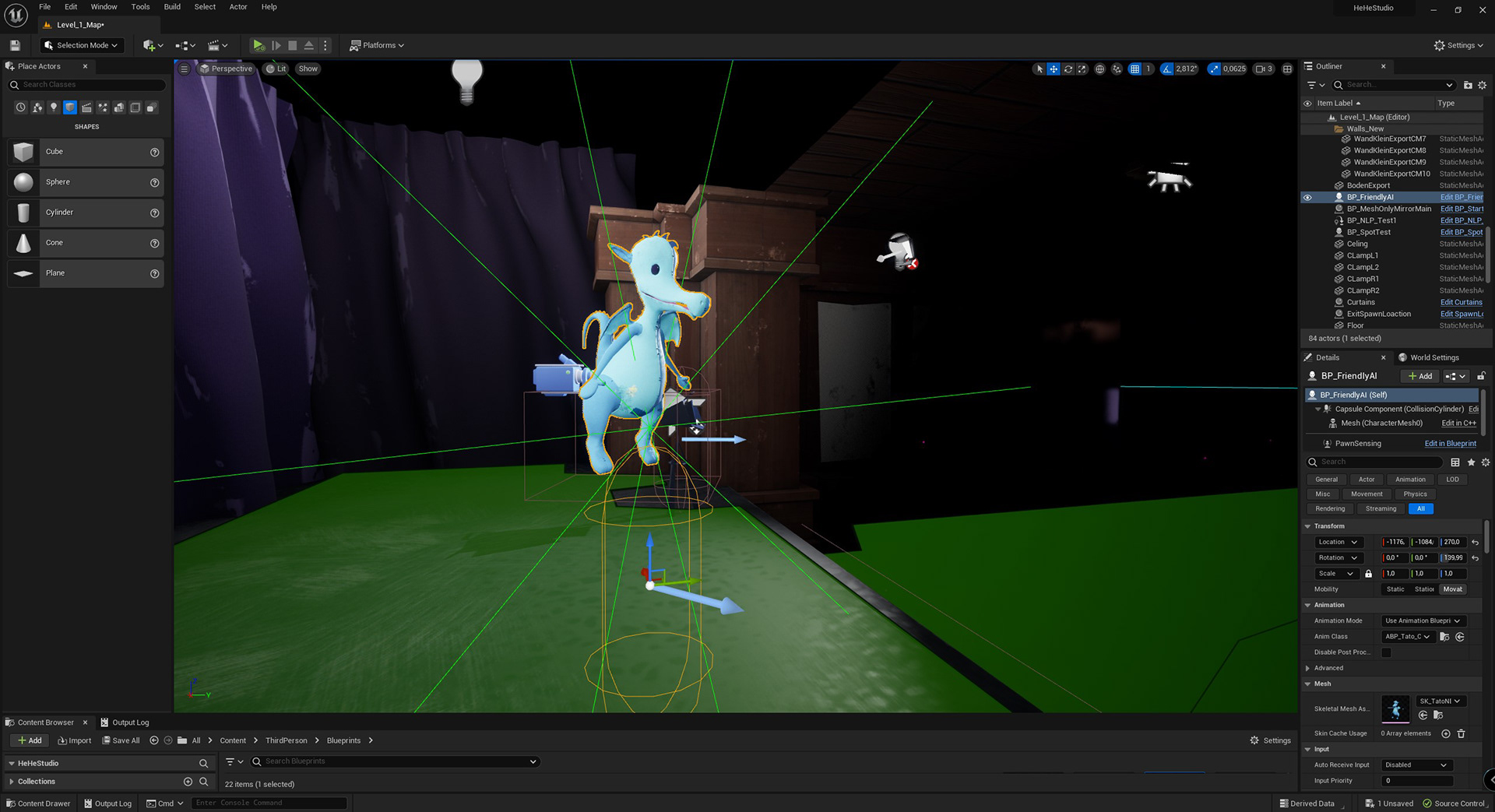
Task: Click the Skip/Advance frame button
Action: [x=276, y=45]
